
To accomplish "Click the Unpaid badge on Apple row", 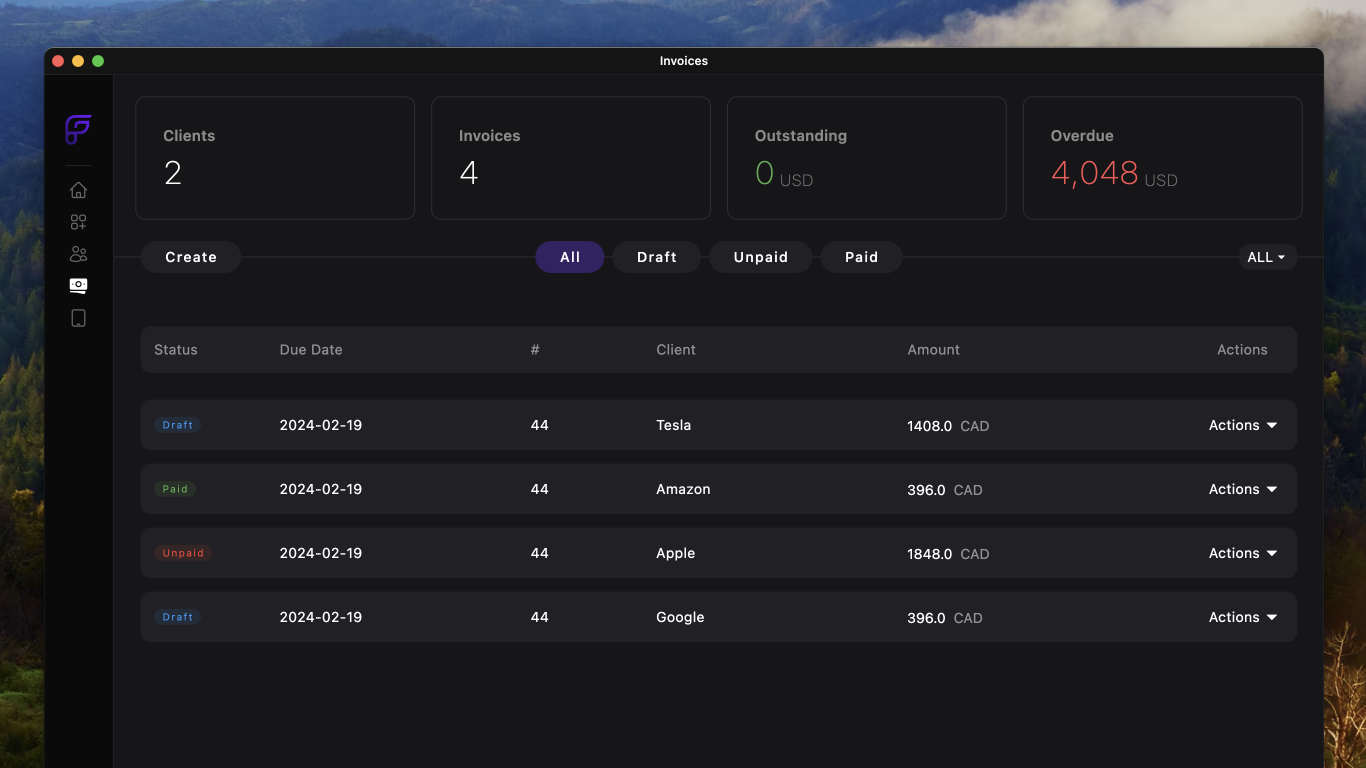I will pos(183,553).
